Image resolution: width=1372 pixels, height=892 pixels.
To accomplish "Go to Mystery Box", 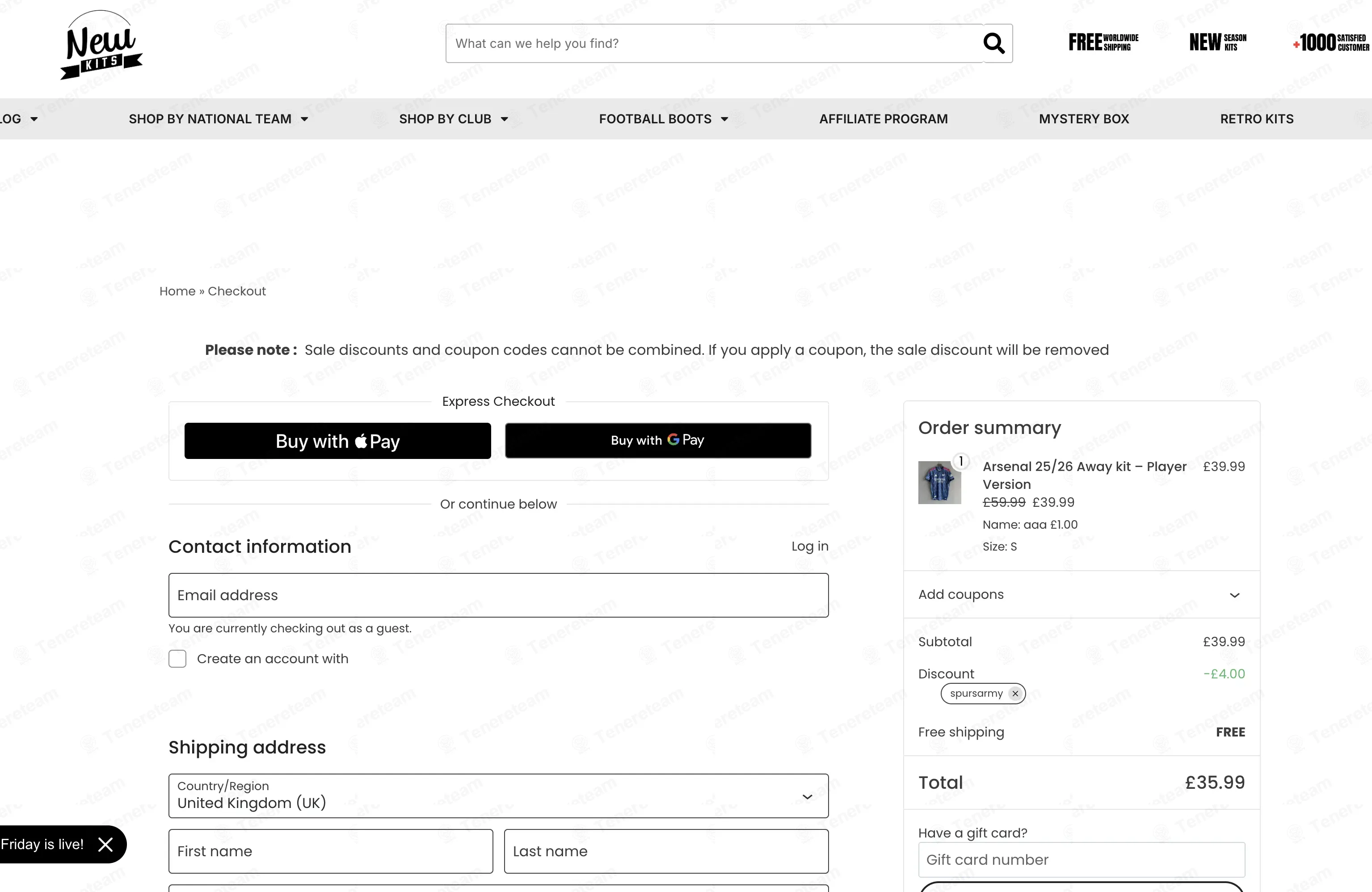I will [x=1084, y=119].
